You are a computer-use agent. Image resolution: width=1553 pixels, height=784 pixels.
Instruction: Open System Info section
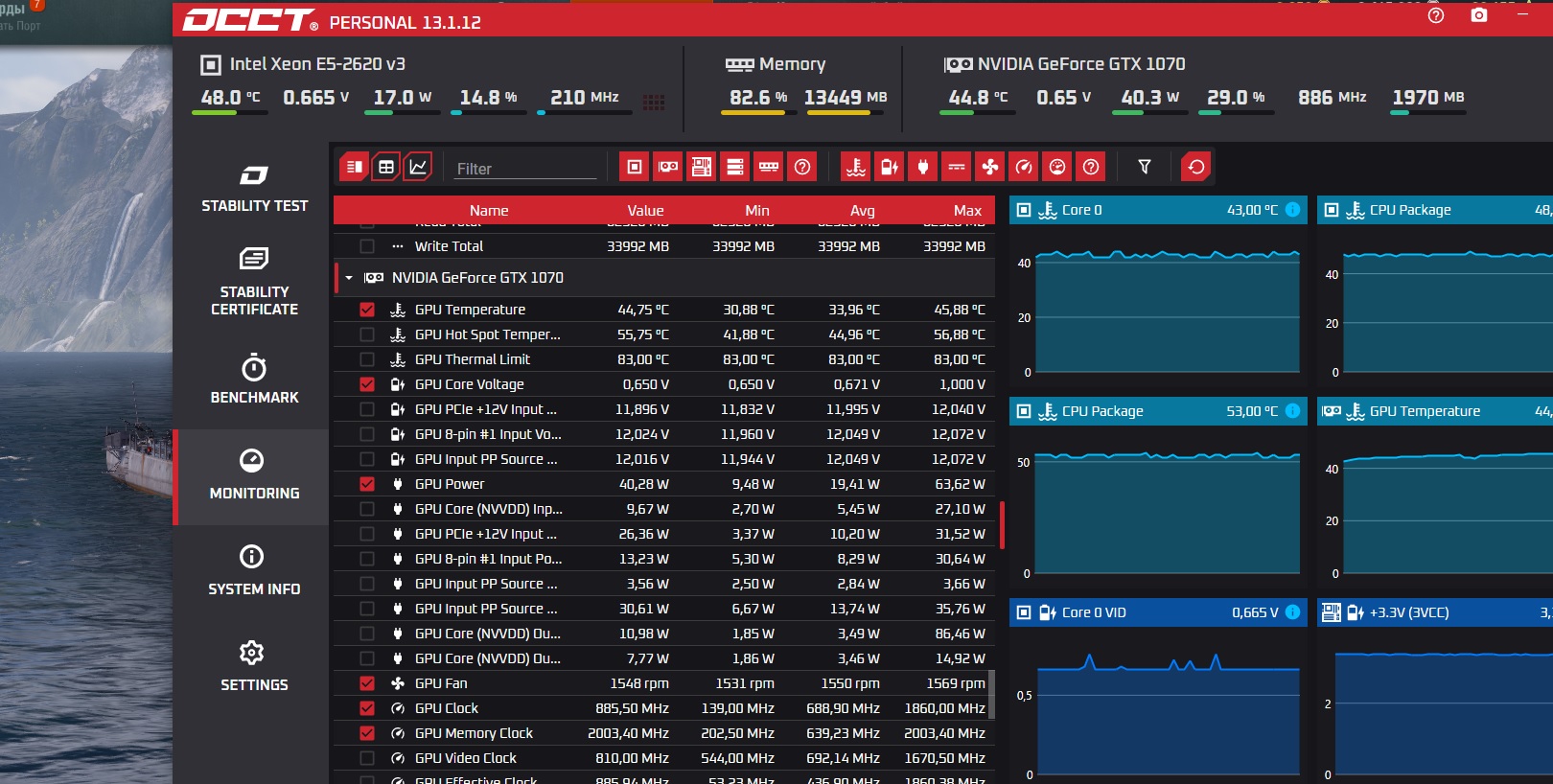pos(254,571)
